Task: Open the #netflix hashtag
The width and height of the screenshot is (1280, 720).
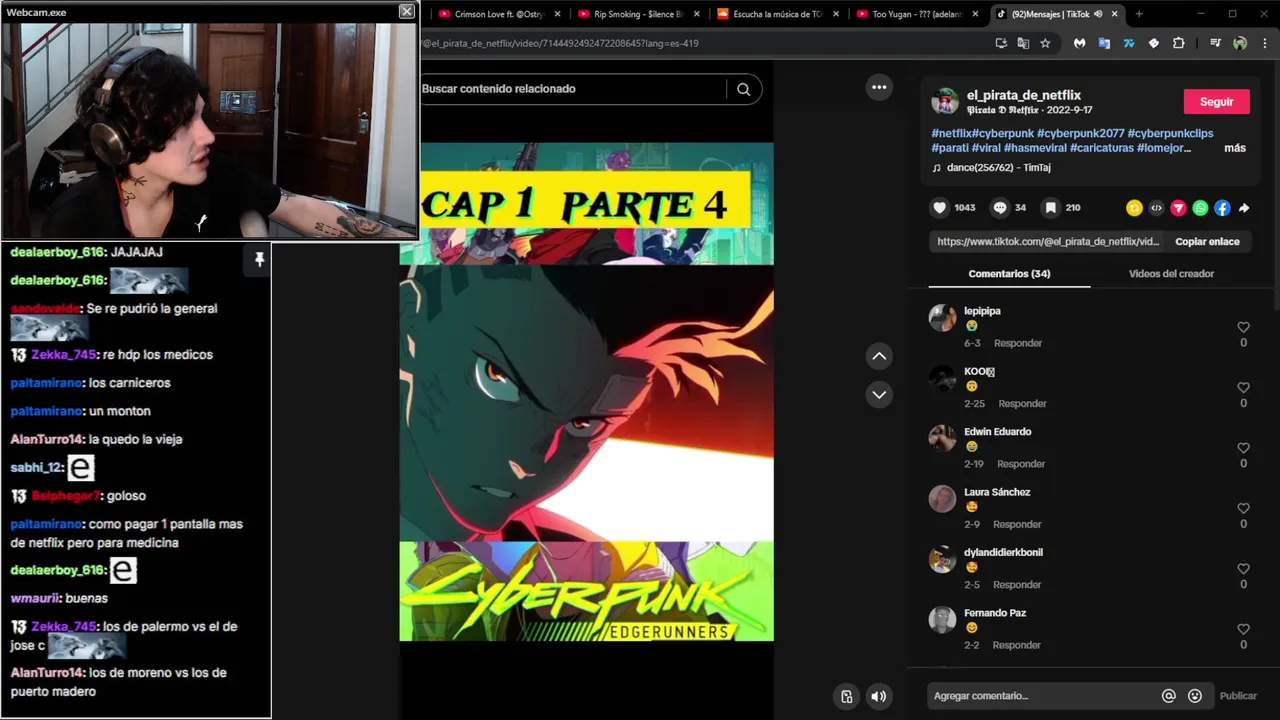Action: click(952, 133)
